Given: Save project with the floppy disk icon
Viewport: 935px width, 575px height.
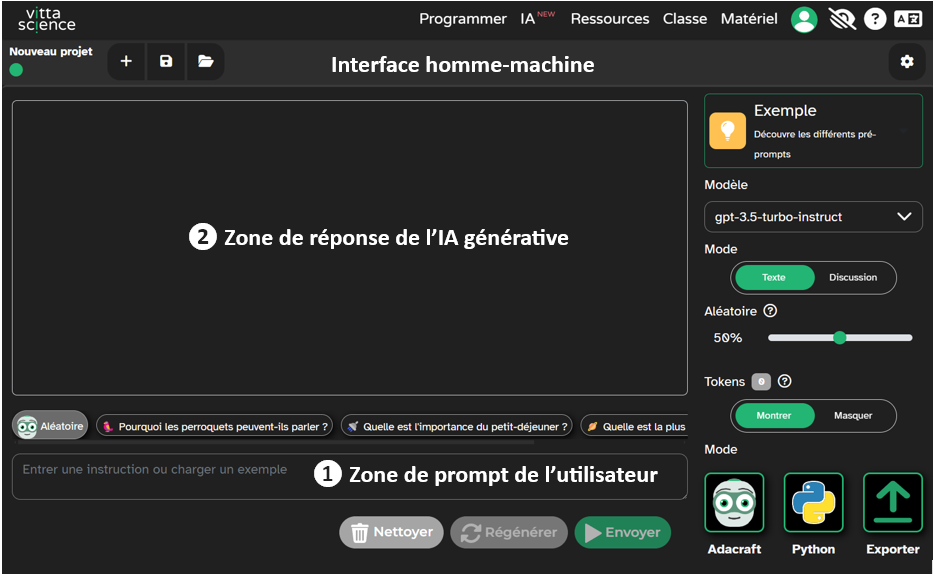Looking at the screenshot, I should pyautogui.click(x=166, y=62).
